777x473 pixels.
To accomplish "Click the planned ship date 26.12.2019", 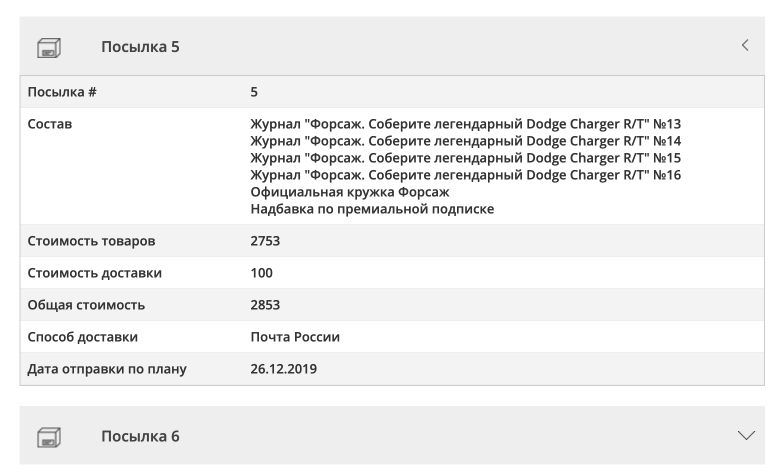I will click(284, 369).
